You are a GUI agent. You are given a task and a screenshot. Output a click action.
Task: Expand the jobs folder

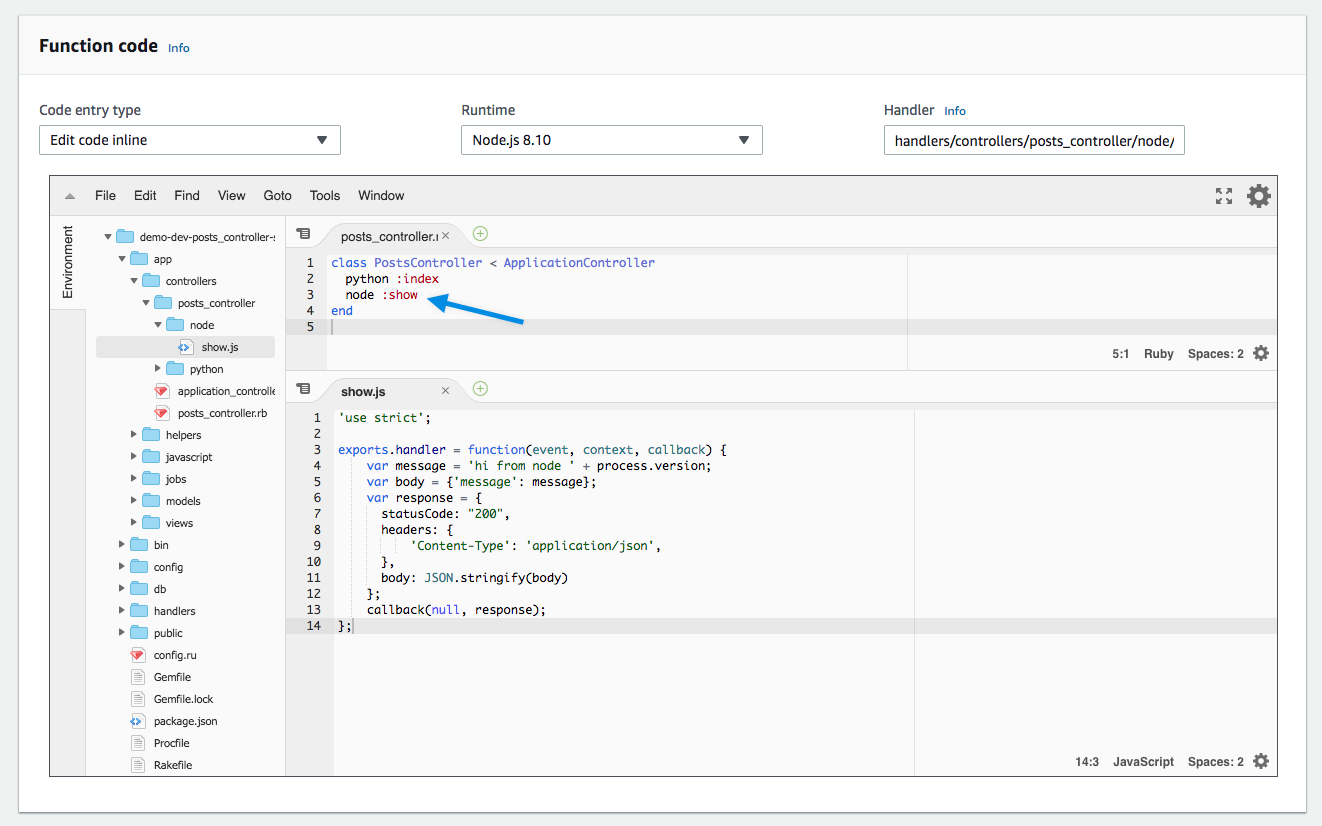tap(133, 479)
